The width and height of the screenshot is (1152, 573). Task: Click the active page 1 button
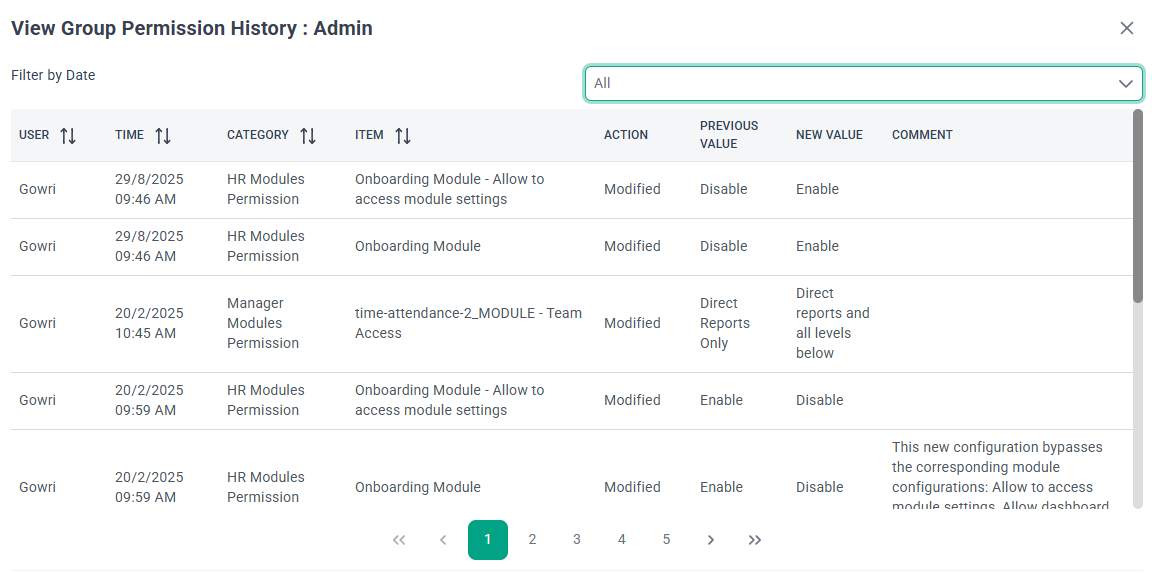[x=488, y=540]
